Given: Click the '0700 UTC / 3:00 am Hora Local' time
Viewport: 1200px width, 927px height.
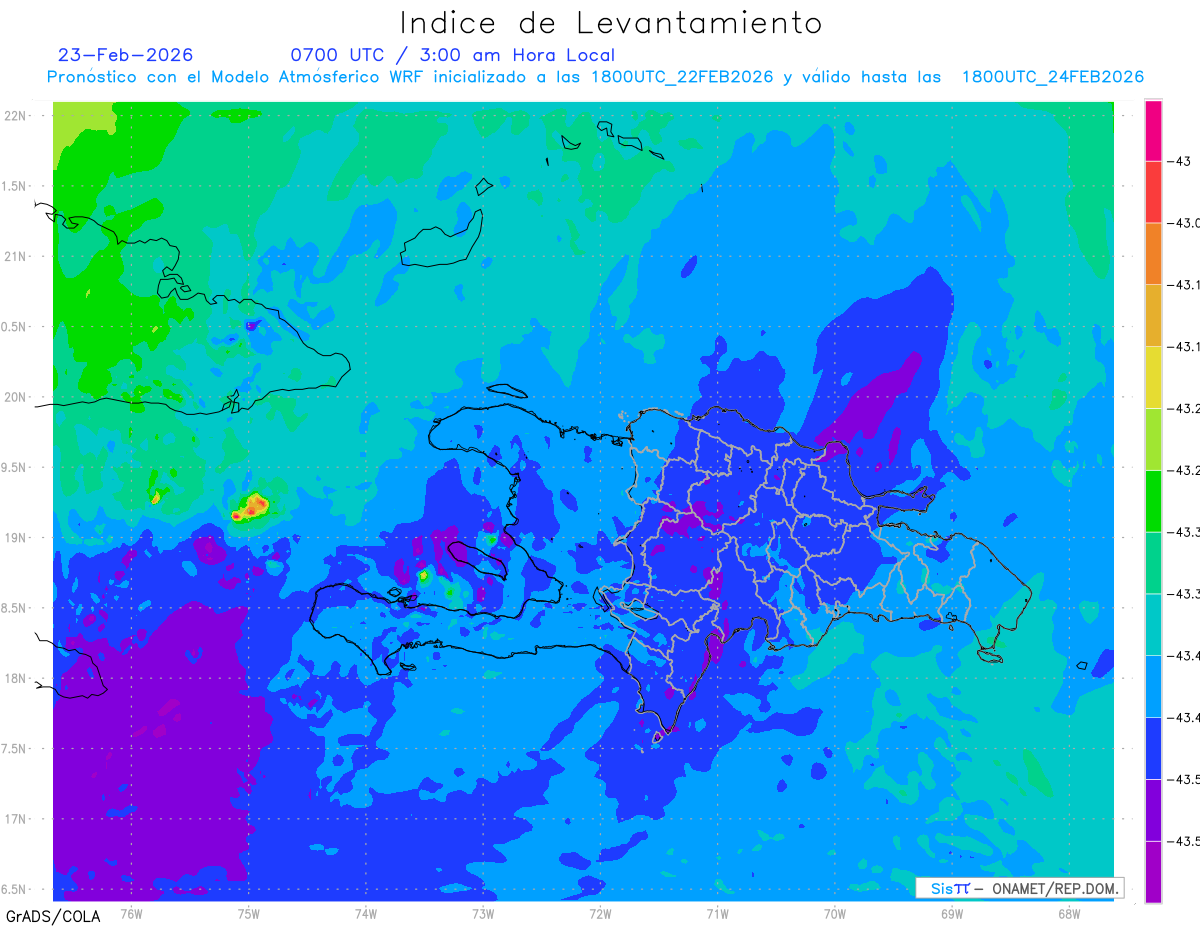Looking at the screenshot, I should click(x=452, y=55).
